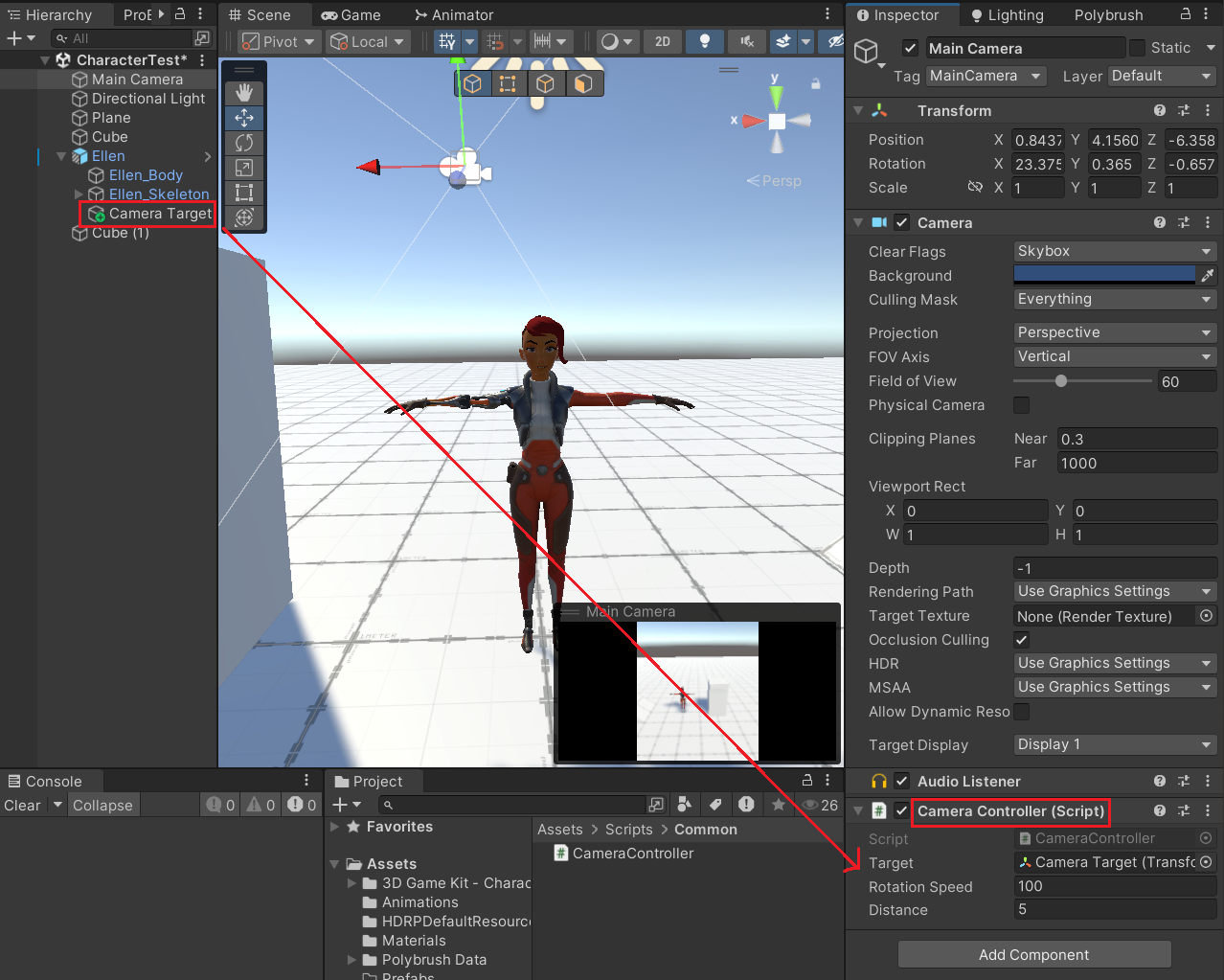1224x980 pixels.
Task: Toggle the Audio Listener enabled checkbox
Action: [901, 781]
